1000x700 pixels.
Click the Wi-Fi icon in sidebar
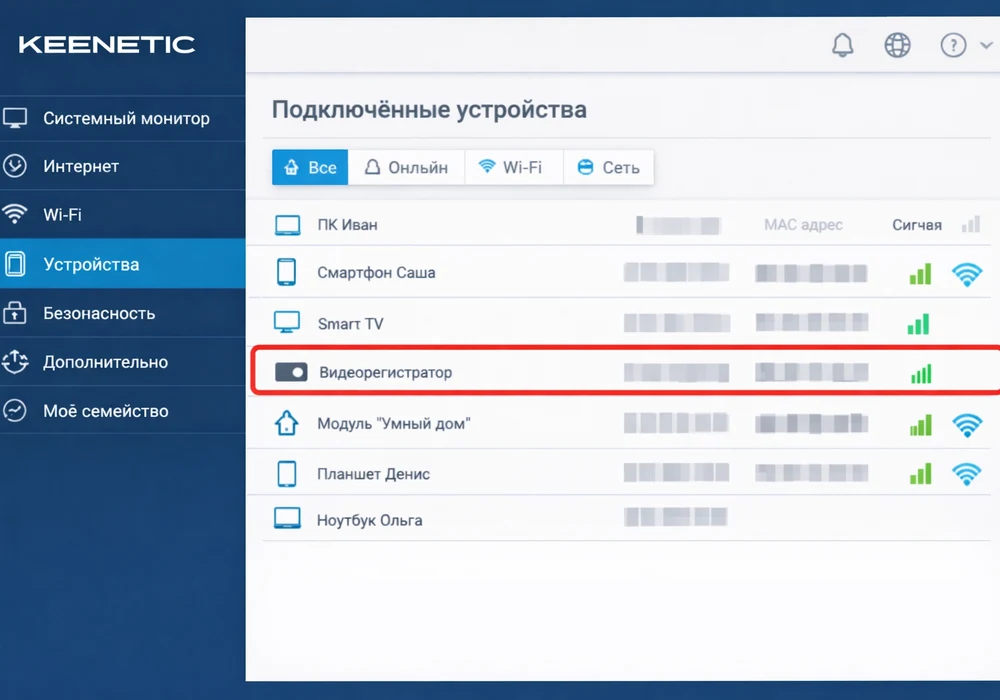pos(15,214)
